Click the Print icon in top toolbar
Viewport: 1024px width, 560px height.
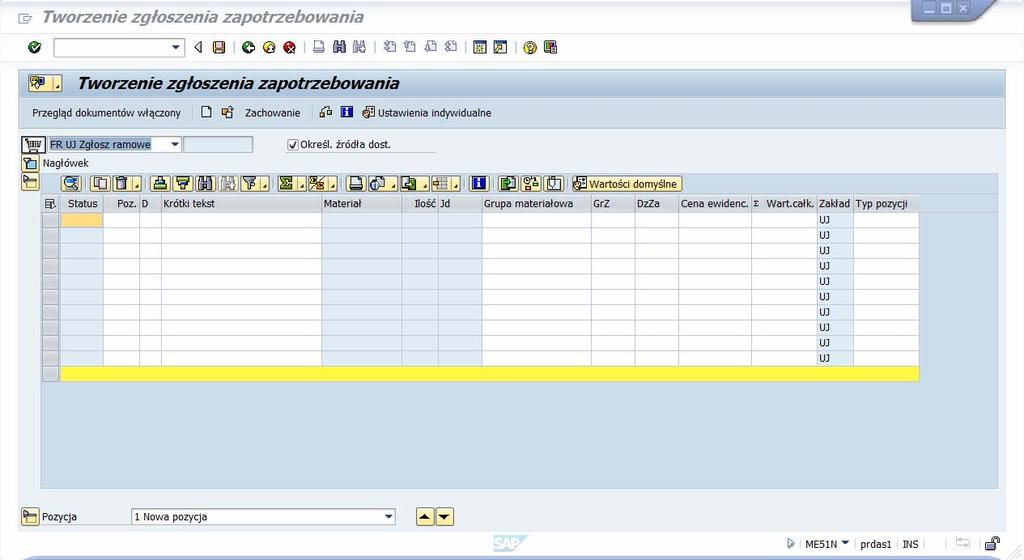(x=319, y=47)
